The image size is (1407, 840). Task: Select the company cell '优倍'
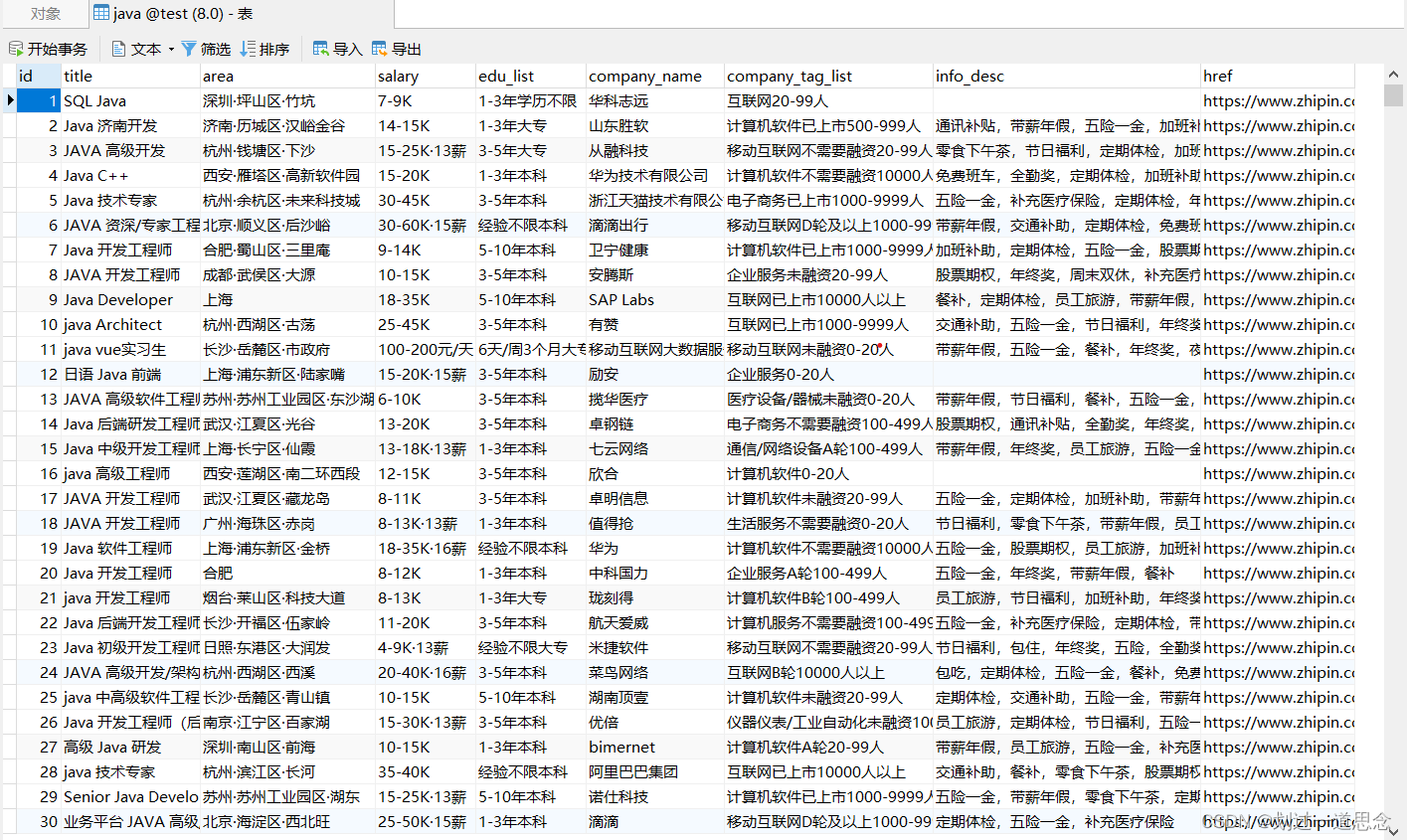coord(655,722)
